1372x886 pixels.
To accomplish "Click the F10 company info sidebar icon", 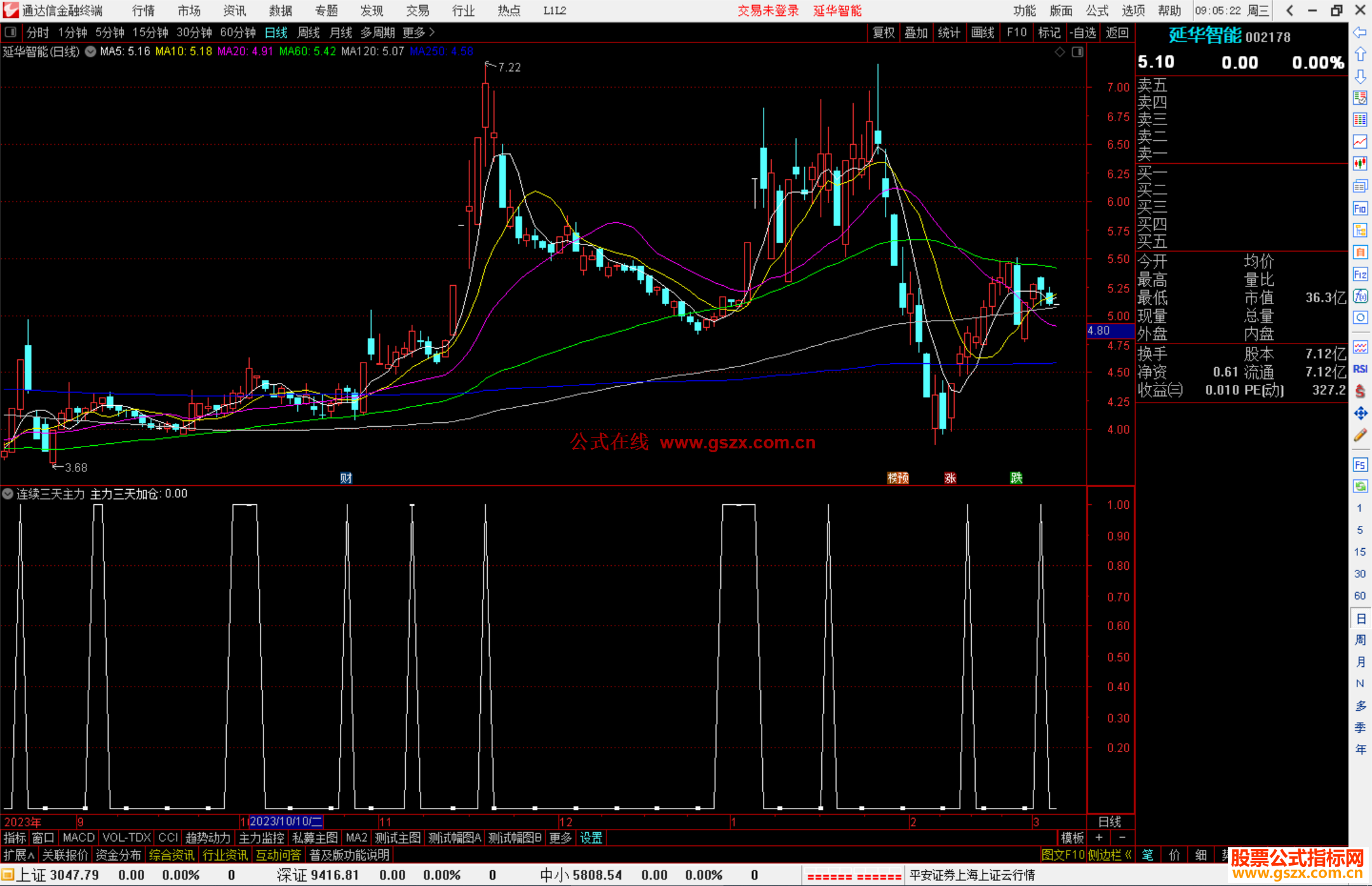I will [1360, 208].
